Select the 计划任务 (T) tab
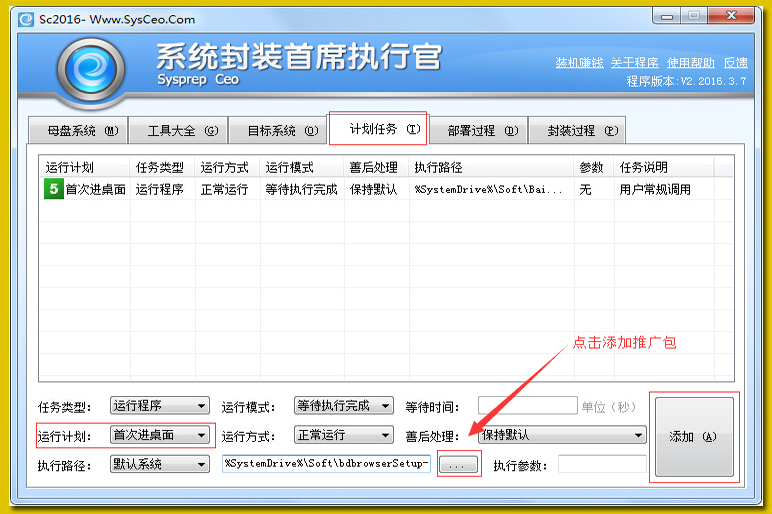Viewport: 772px width, 514px height. coord(378,129)
